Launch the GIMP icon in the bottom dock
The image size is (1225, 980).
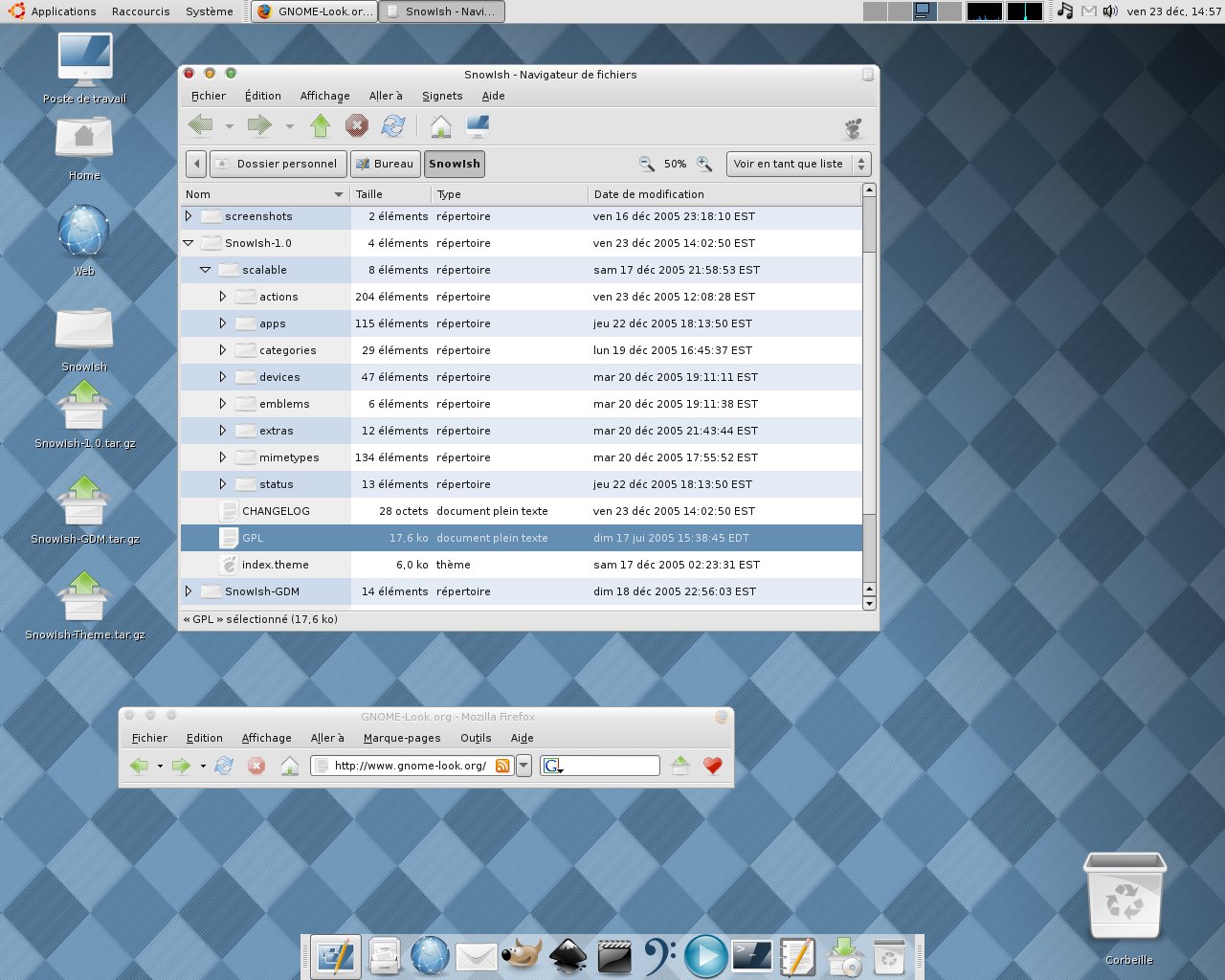pos(522,956)
